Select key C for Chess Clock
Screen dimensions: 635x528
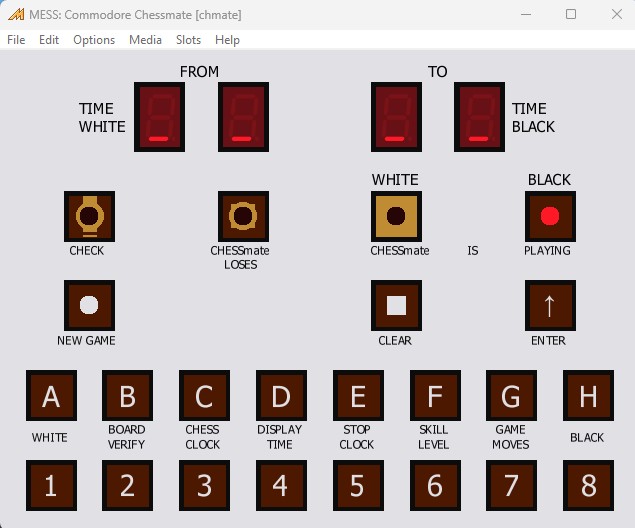tap(205, 395)
